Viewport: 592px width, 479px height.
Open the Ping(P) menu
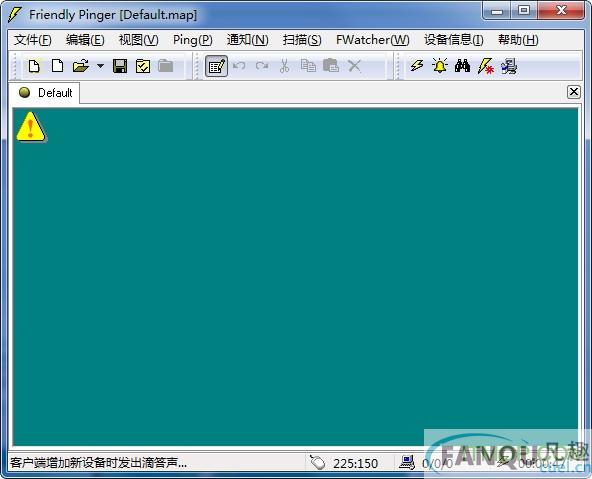[x=193, y=40]
